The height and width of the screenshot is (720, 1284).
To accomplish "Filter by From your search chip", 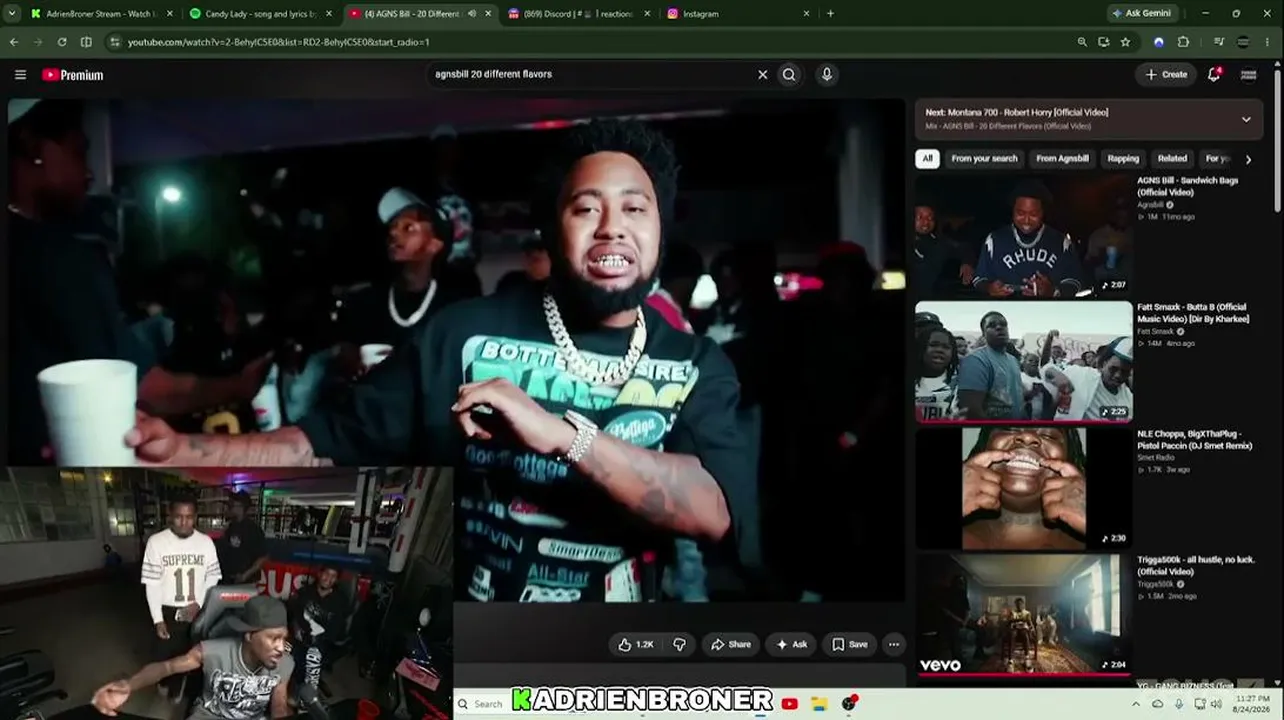I will (x=984, y=158).
